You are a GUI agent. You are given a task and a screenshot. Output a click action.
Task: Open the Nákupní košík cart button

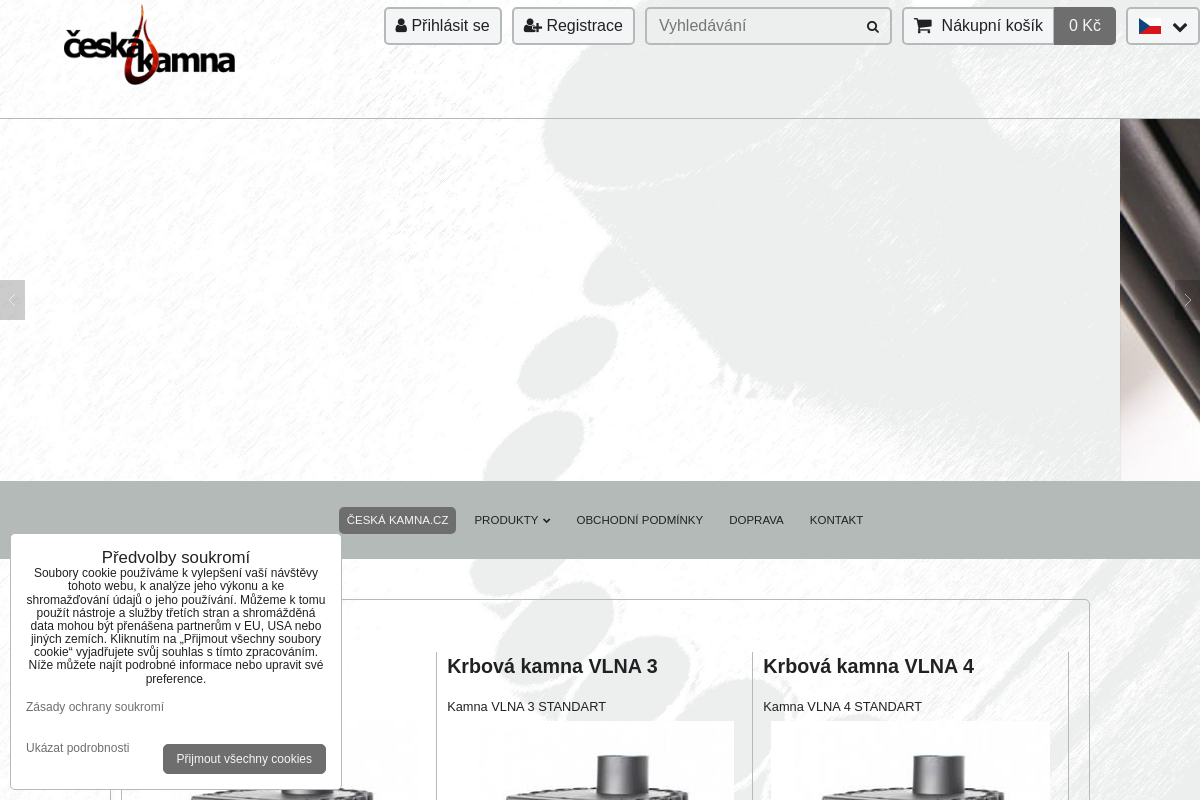pos(978,26)
